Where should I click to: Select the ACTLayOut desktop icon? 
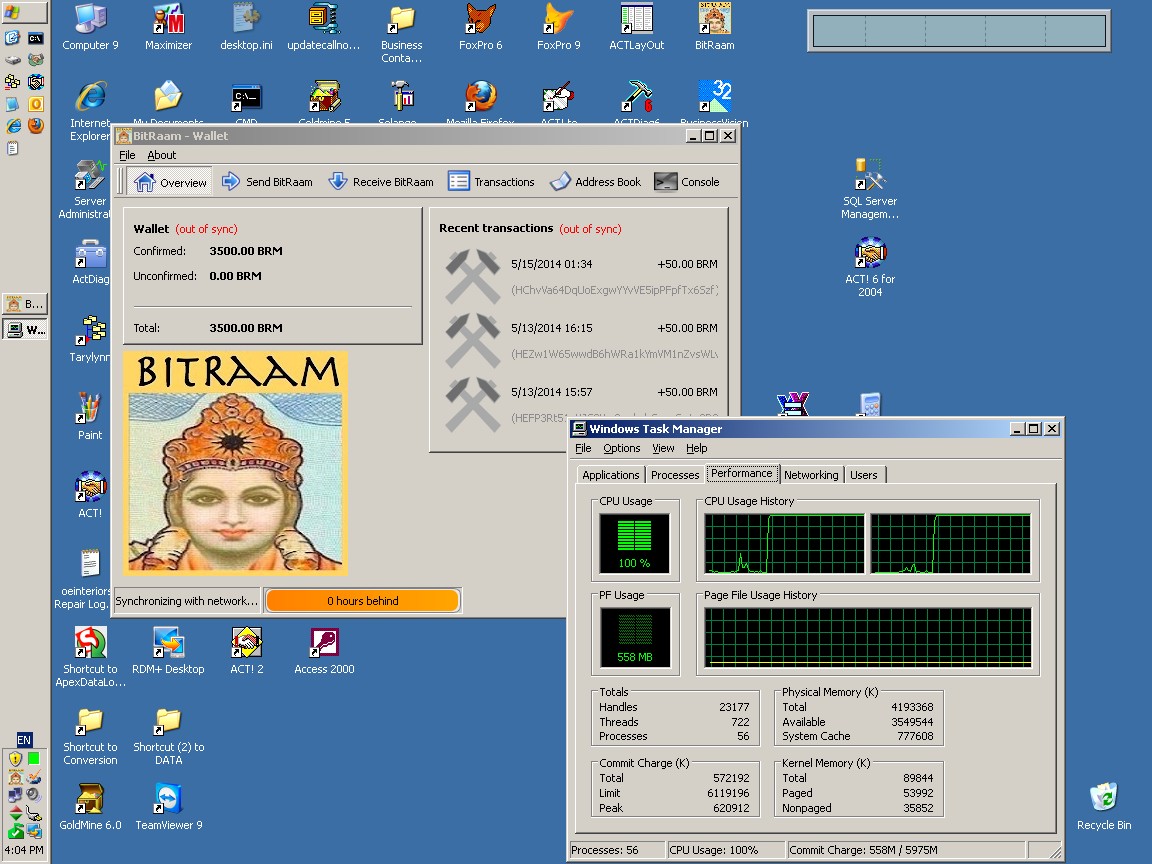636,27
